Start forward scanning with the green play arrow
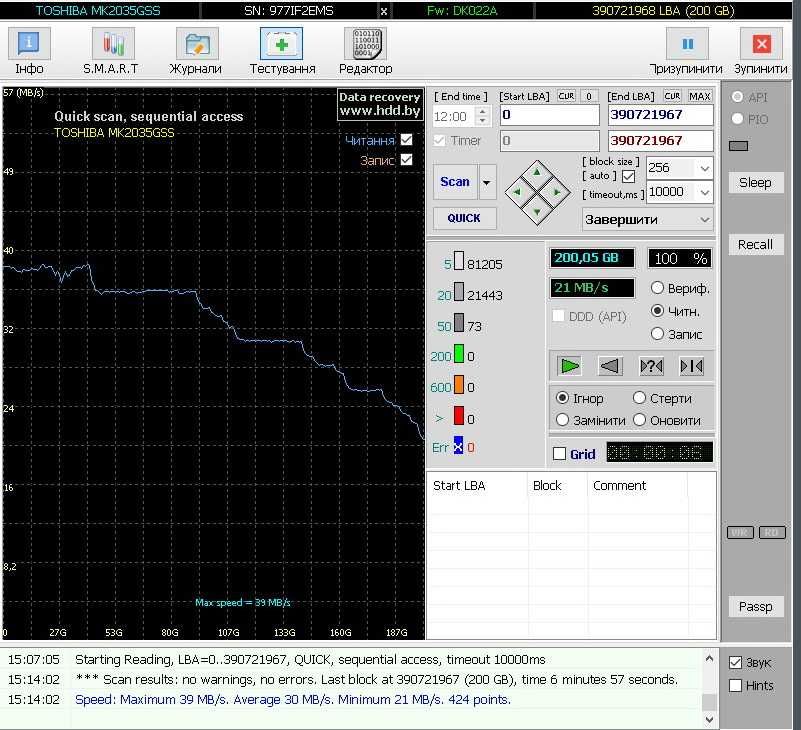The width and height of the screenshot is (801, 730). point(569,366)
